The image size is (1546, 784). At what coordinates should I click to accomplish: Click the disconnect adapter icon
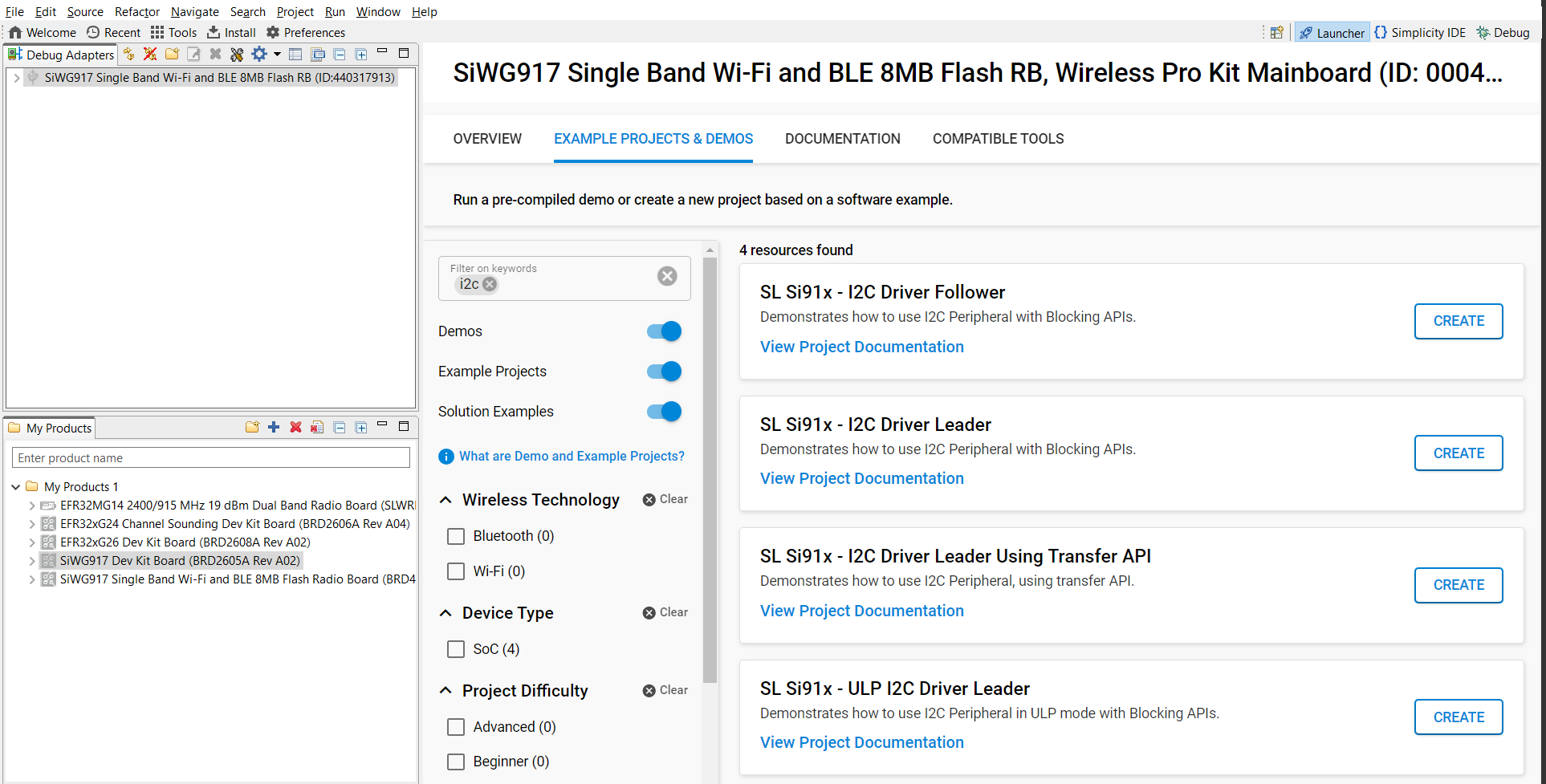(x=150, y=54)
